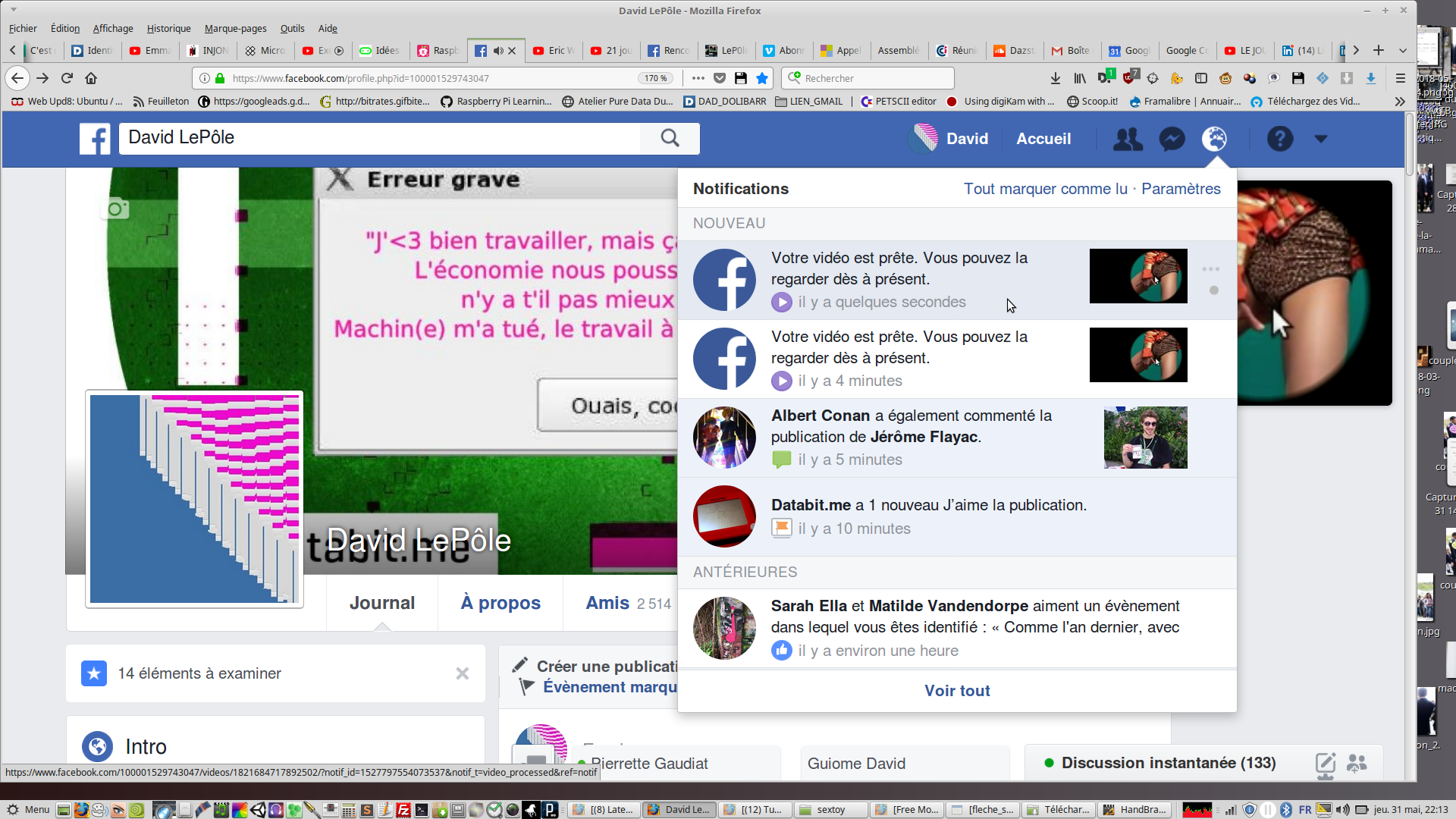Image resolution: width=1456 pixels, height=819 pixels.
Task: Open first notification's three-dots options
Action: point(1210,269)
